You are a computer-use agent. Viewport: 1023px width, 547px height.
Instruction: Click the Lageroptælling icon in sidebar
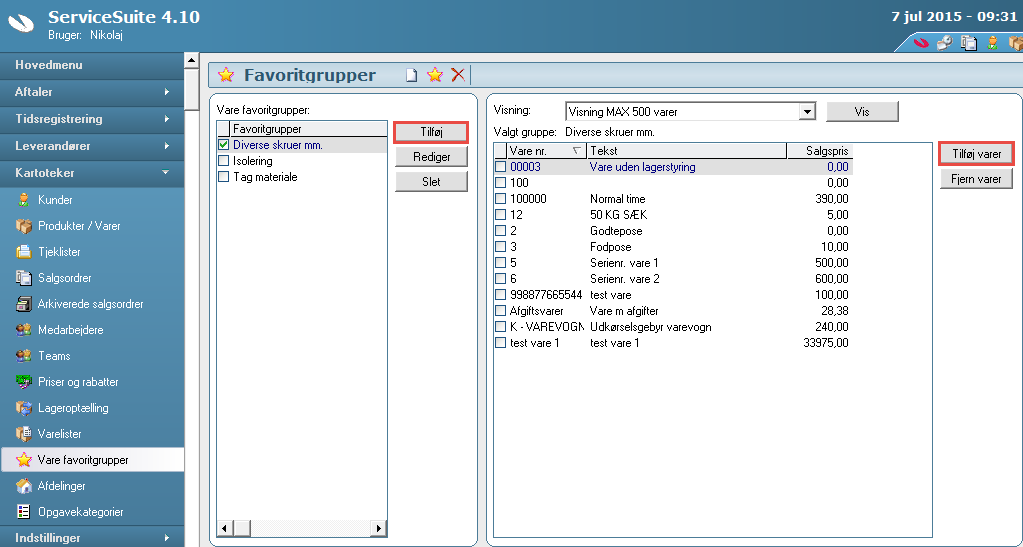[23, 408]
